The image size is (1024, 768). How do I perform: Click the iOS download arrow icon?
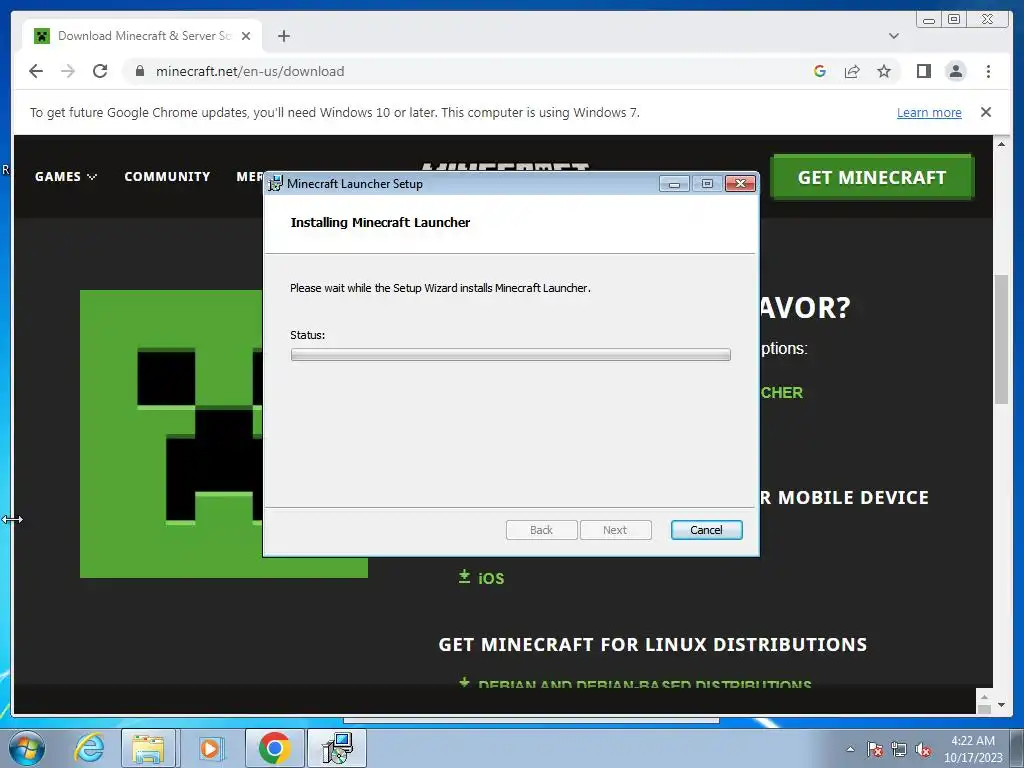[x=464, y=577]
